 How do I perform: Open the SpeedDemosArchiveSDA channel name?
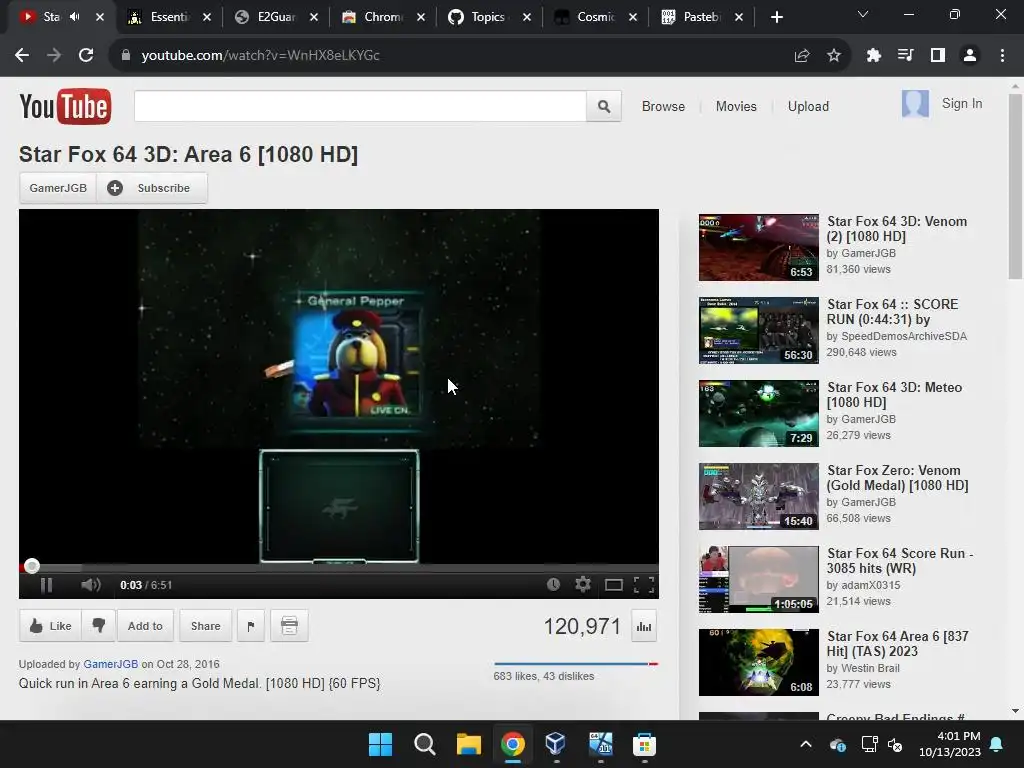pyautogui.click(x=904, y=336)
